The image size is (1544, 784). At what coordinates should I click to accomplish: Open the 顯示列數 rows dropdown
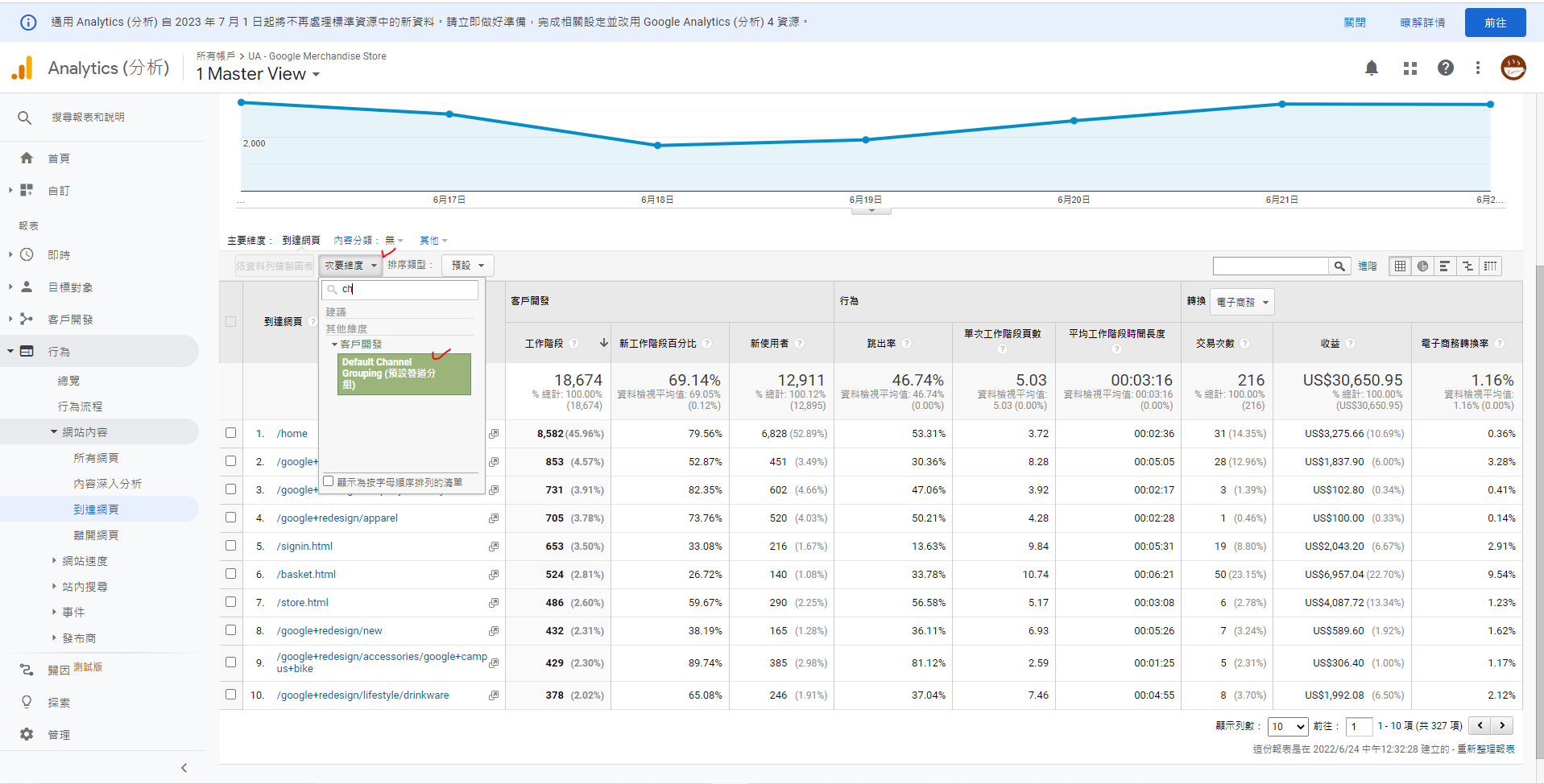pos(1287,726)
